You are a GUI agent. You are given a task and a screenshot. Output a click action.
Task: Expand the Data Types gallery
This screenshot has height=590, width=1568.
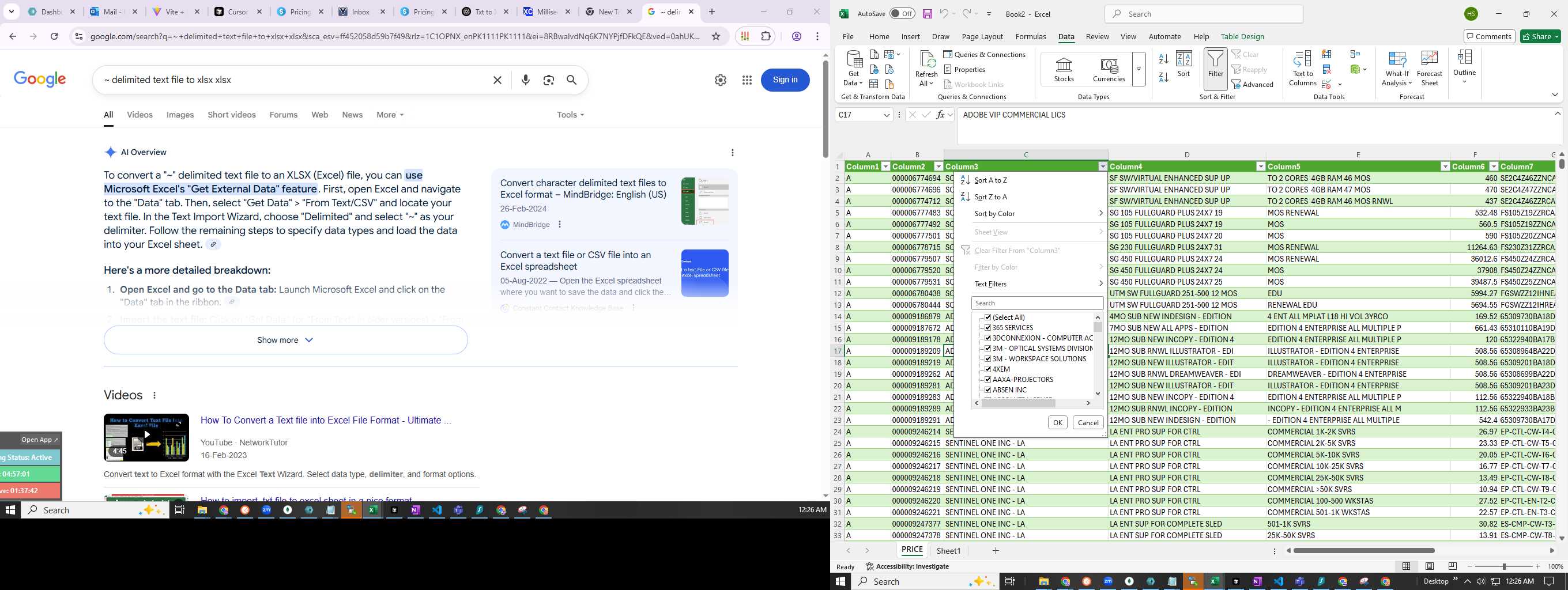tap(1139, 69)
